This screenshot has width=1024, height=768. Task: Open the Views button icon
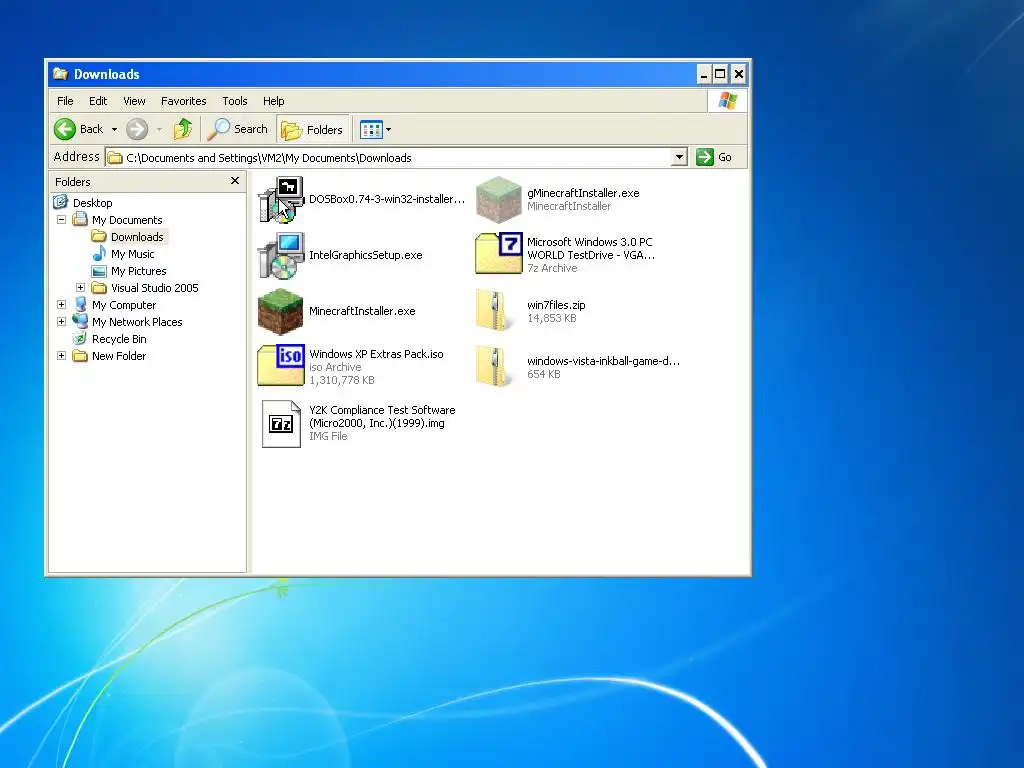371,129
